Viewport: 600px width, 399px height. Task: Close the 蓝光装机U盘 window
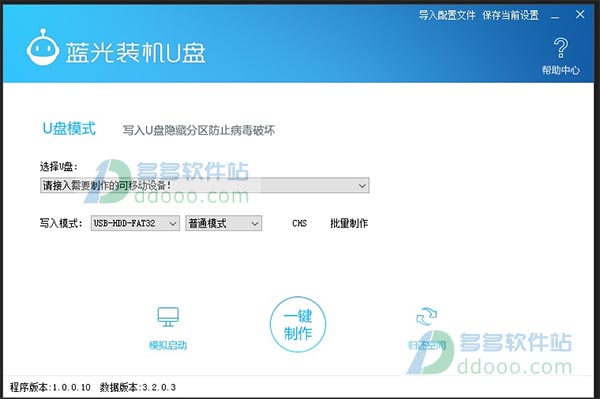[580, 15]
